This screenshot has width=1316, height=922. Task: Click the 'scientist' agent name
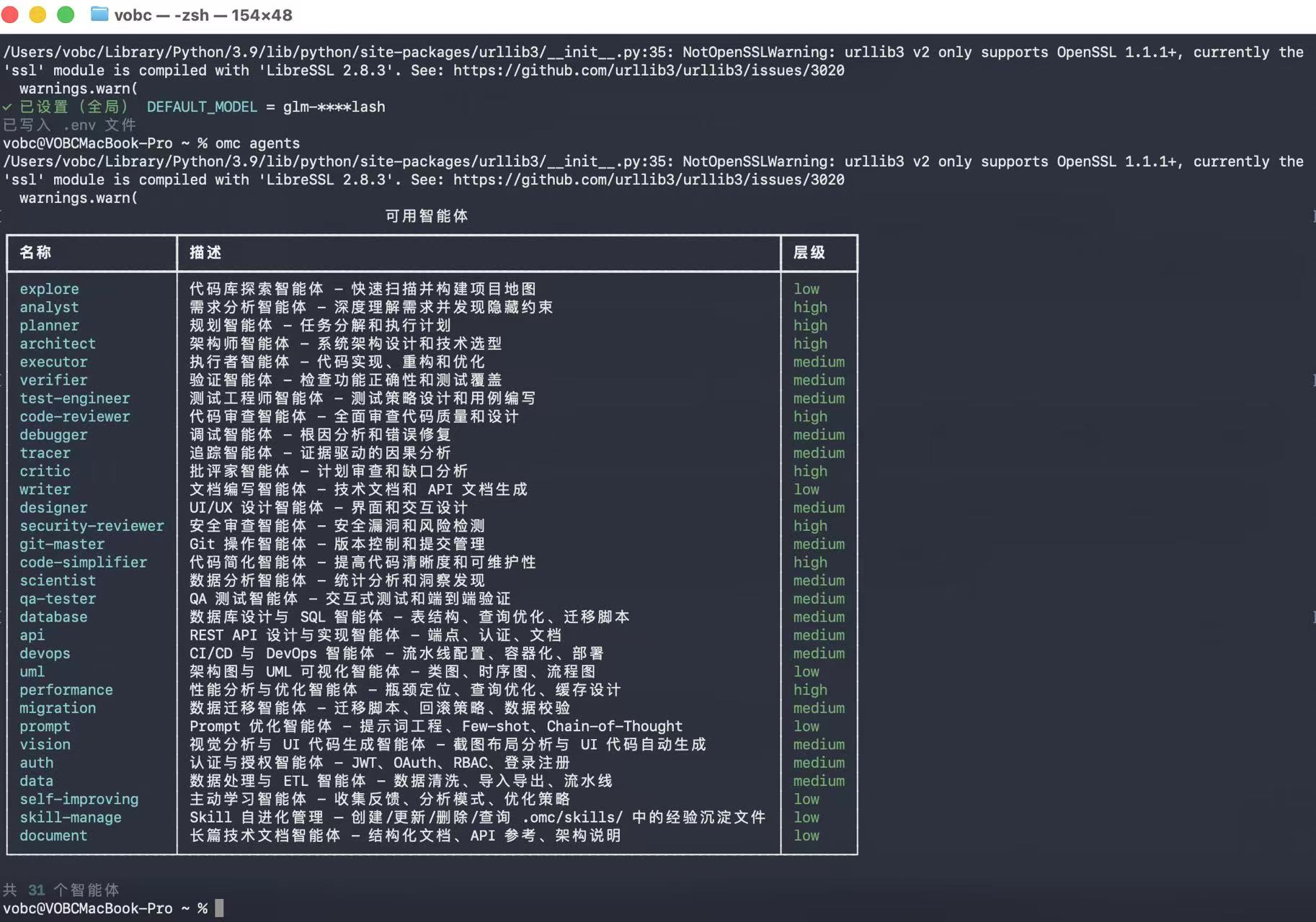pos(58,581)
